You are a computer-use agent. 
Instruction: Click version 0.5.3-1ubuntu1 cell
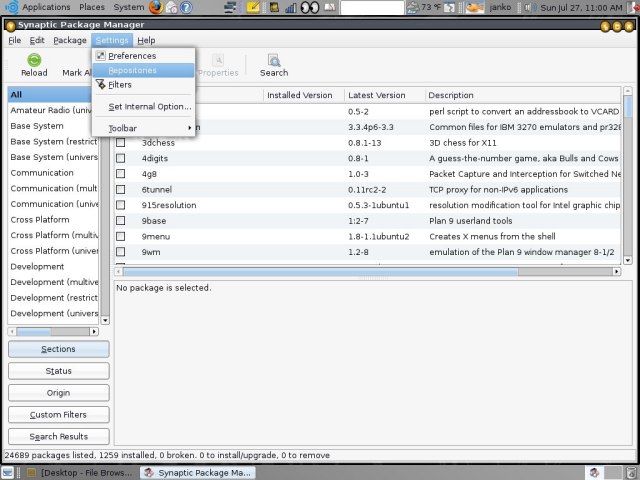(x=378, y=205)
